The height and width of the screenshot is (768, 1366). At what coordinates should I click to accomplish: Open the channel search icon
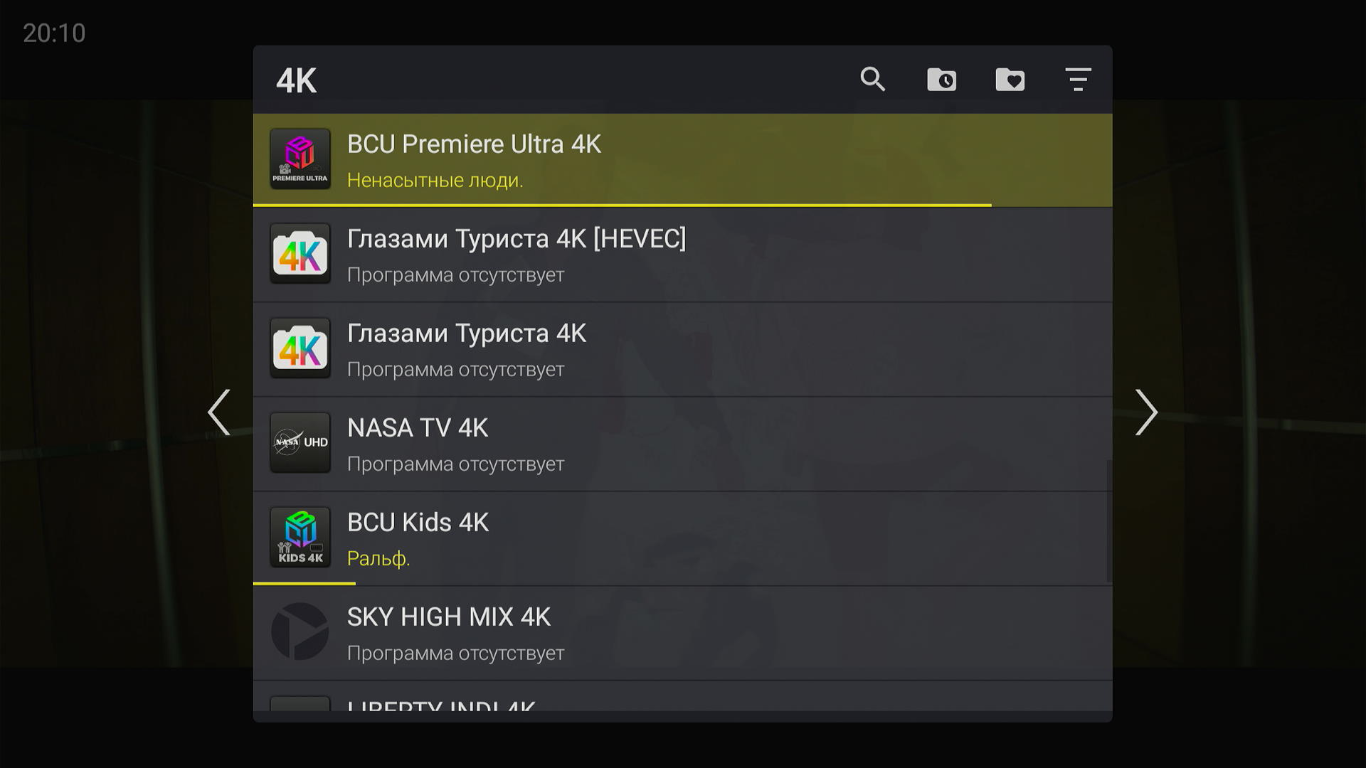(x=873, y=80)
